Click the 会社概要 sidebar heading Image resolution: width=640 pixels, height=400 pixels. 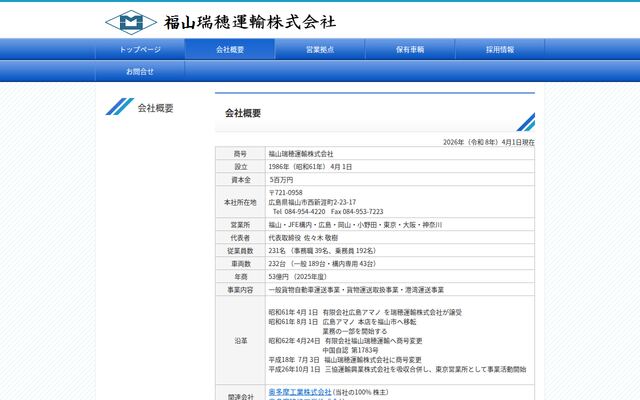click(156, 108)
